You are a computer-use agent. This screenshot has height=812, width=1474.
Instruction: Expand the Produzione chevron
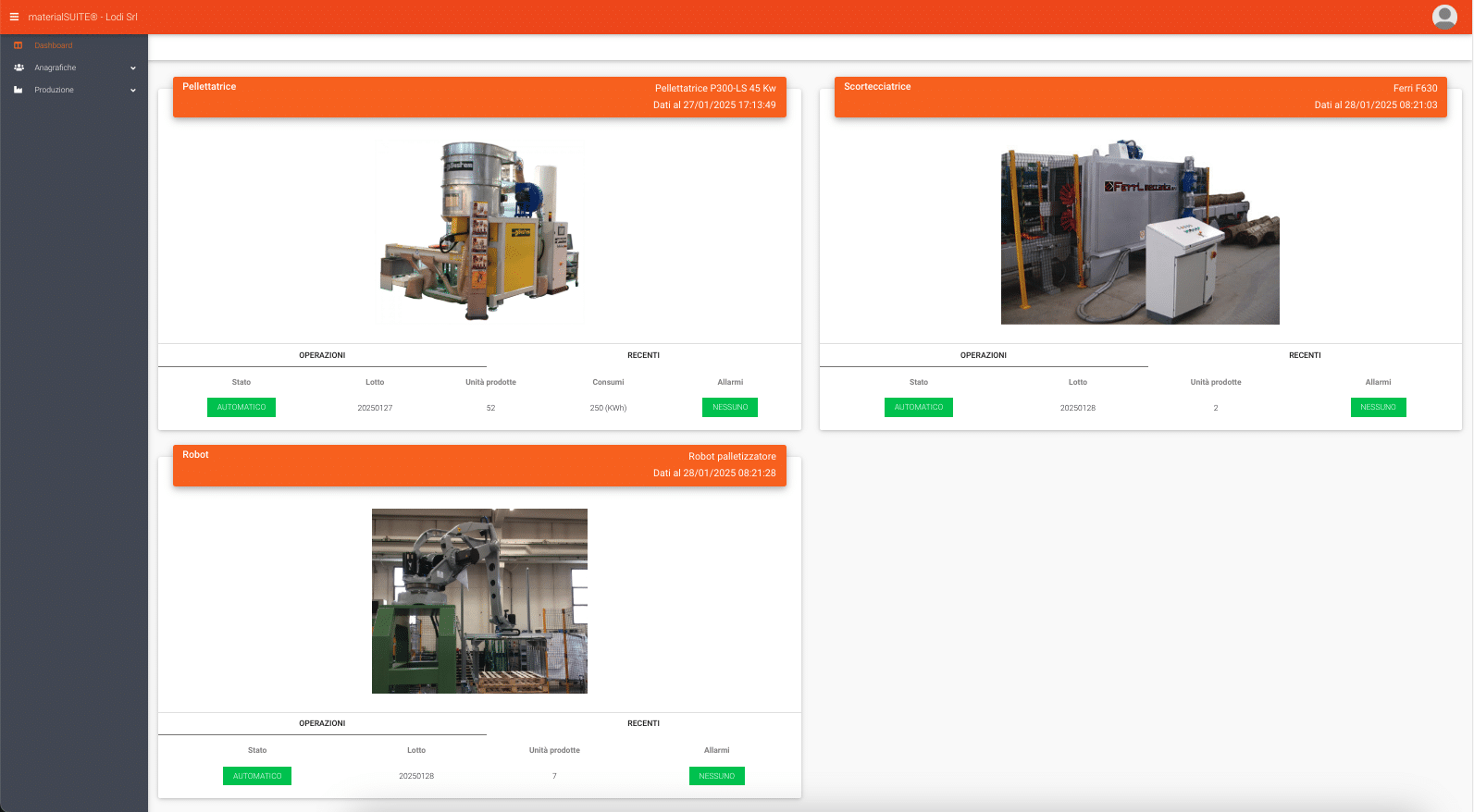click(133, 90)
